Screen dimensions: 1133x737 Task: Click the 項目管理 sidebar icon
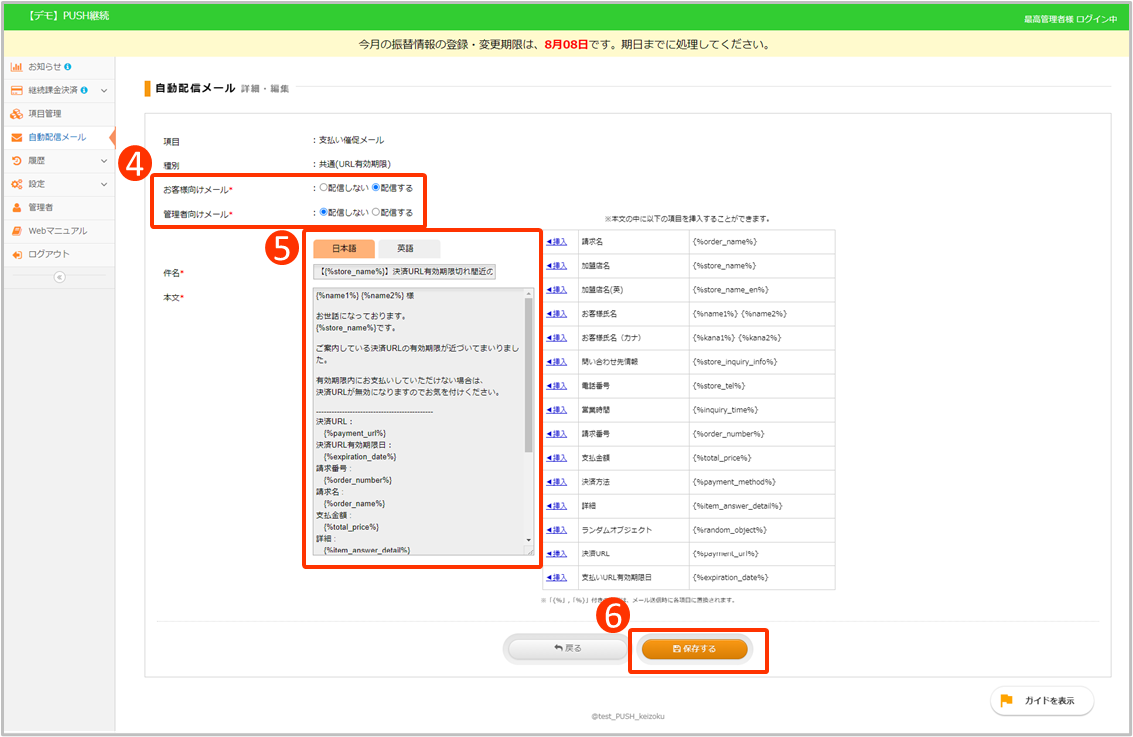click(16, 114)
